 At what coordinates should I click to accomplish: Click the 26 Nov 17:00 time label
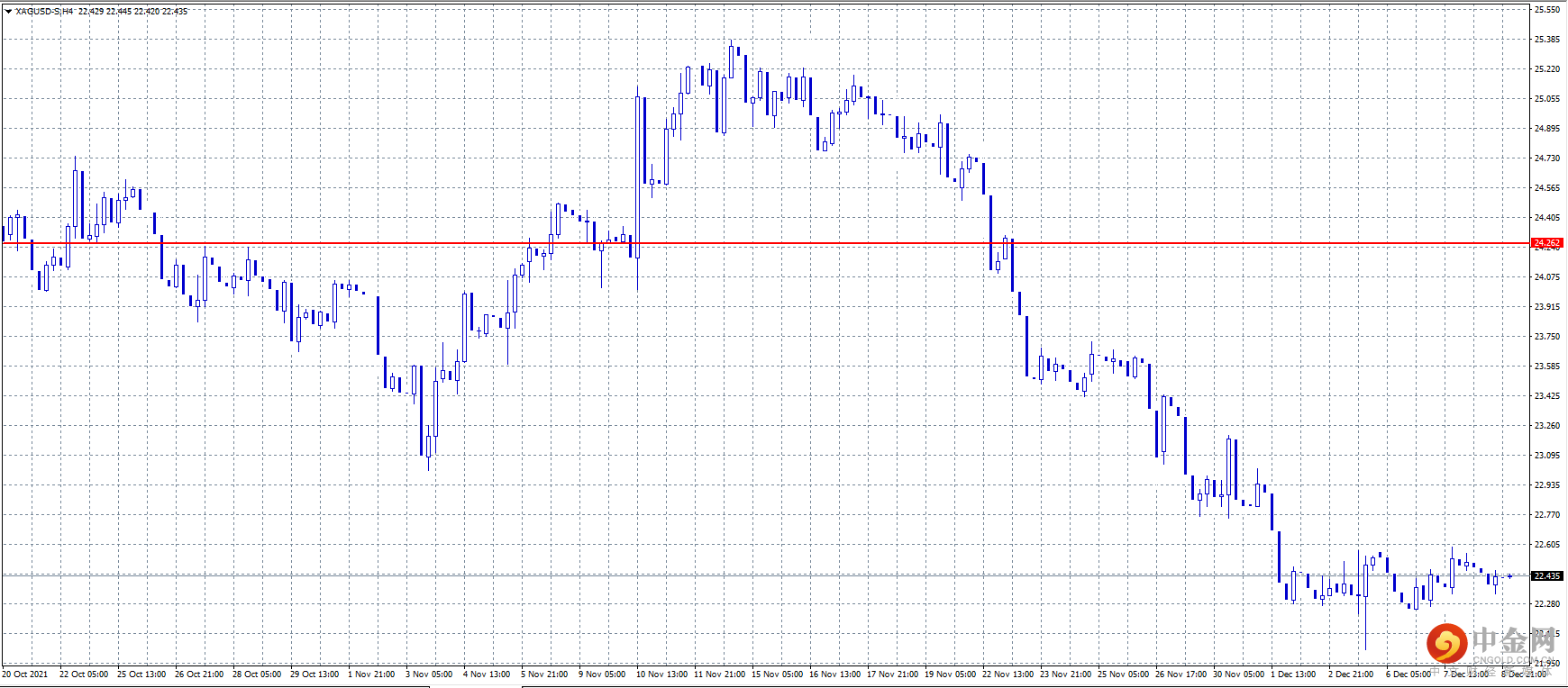(1181, 674)
